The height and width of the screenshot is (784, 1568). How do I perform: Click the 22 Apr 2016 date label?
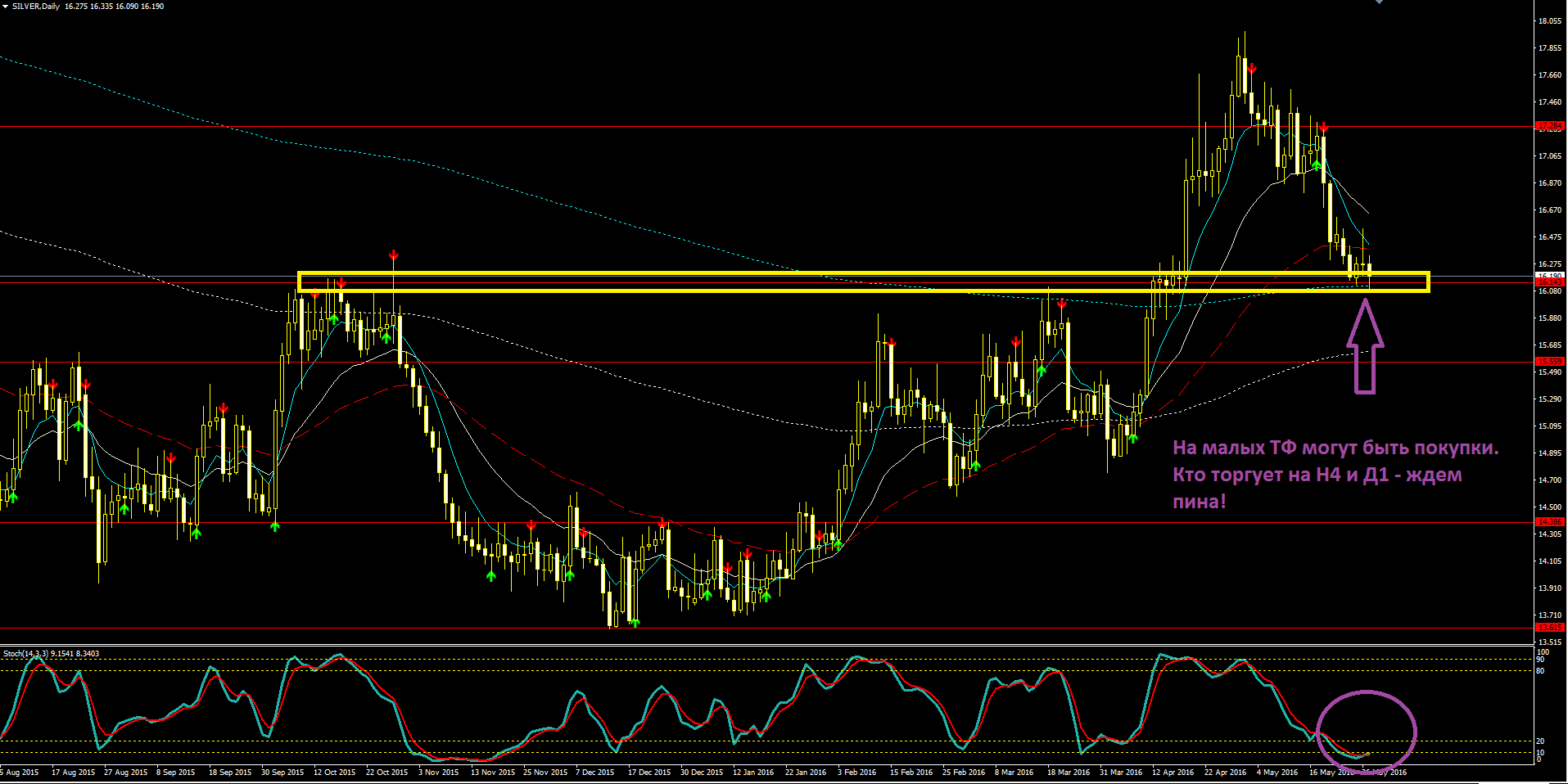tap(1225, 773)
